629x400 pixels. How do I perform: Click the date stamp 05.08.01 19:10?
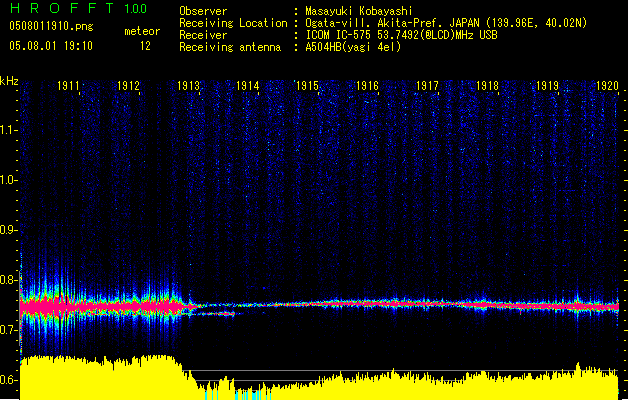point(51,46)
